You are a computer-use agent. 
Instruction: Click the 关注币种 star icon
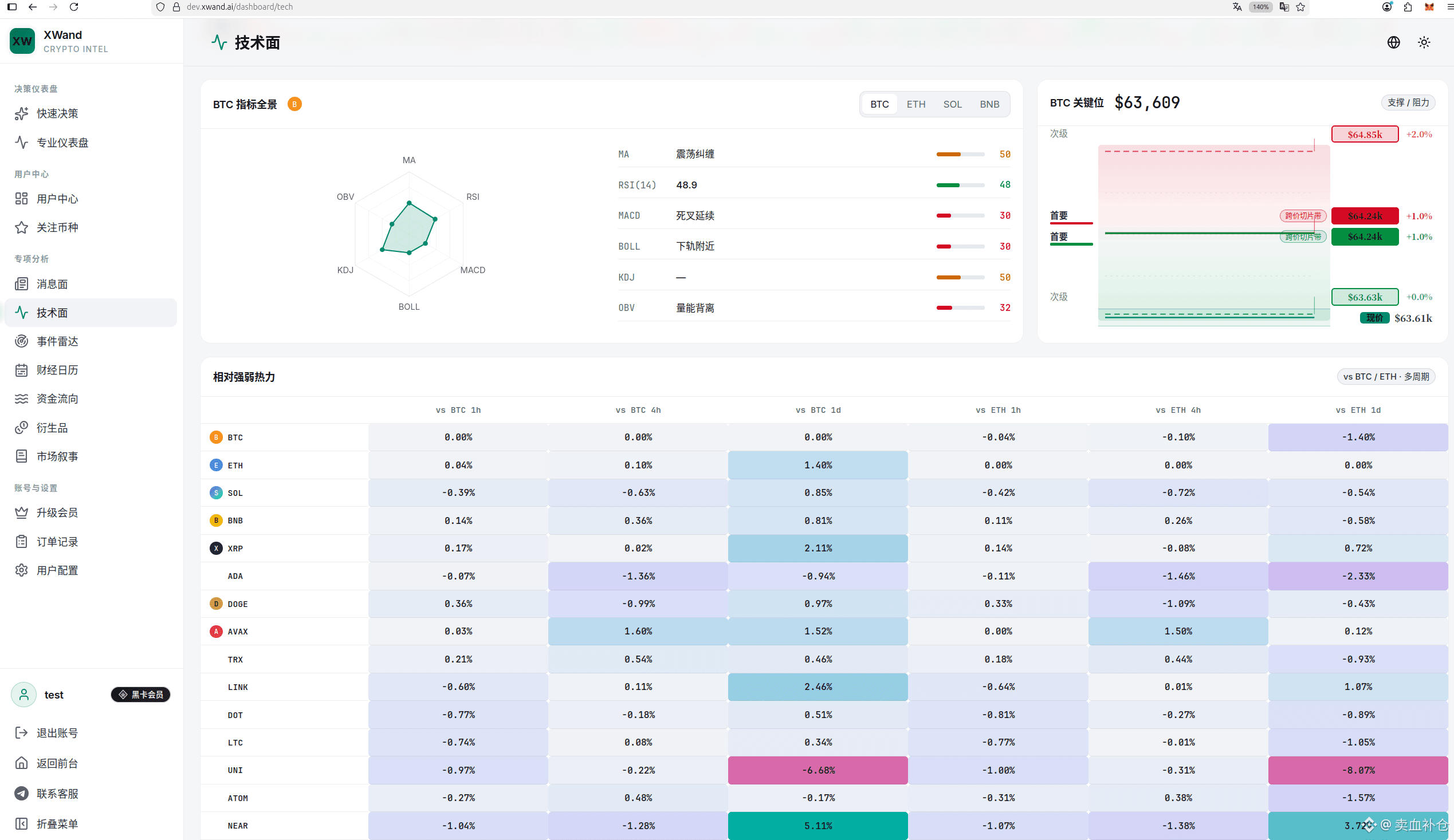point(21,227)
